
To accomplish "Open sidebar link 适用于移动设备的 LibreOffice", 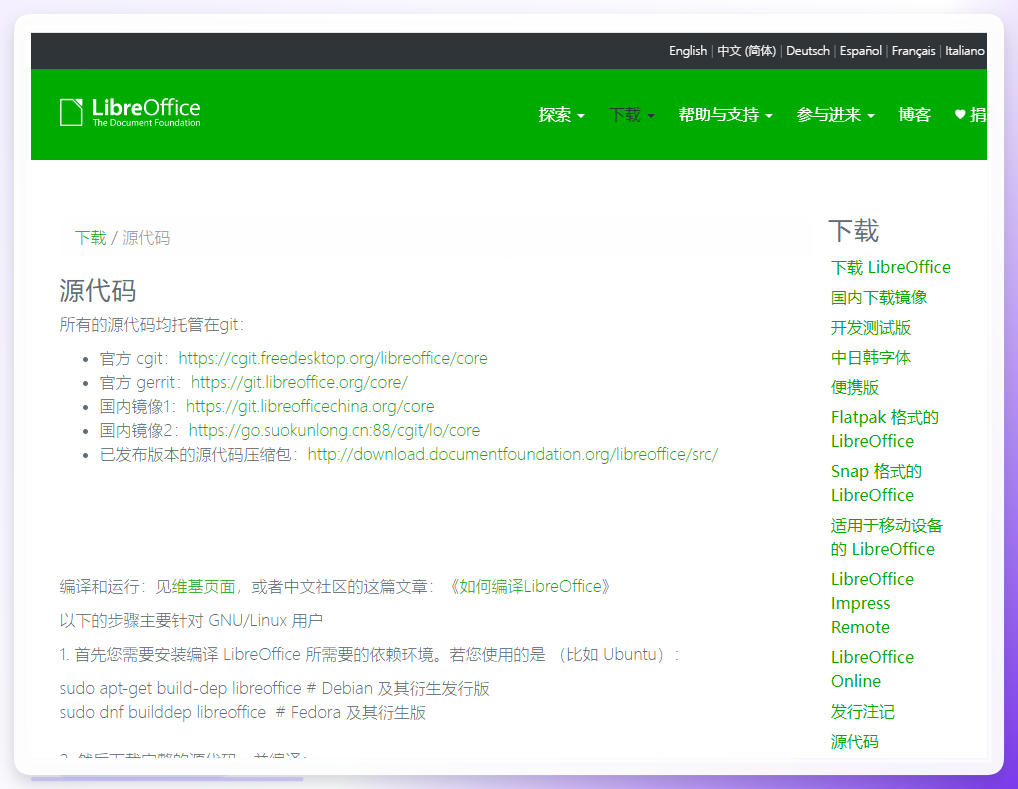I will pyautogui.click(x=886, y=537).
